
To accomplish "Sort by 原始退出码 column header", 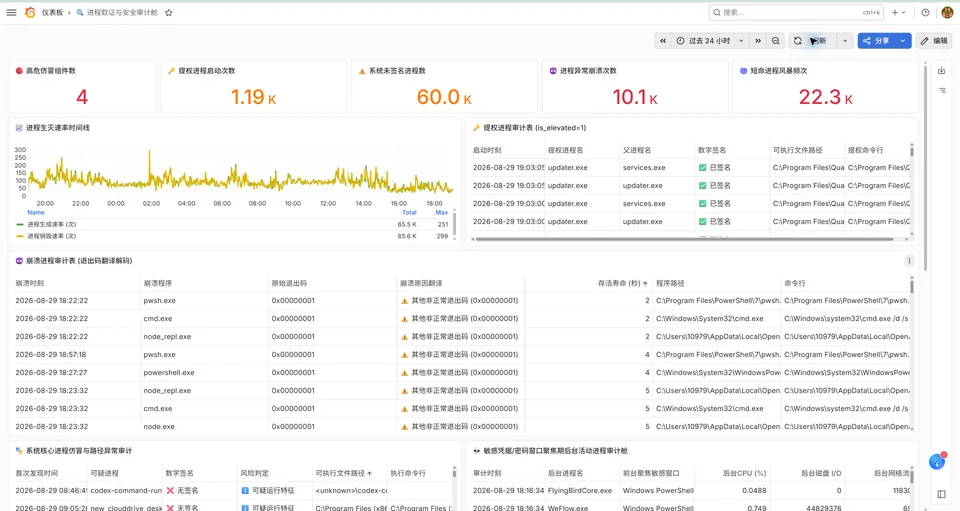I will coord(289,283).
